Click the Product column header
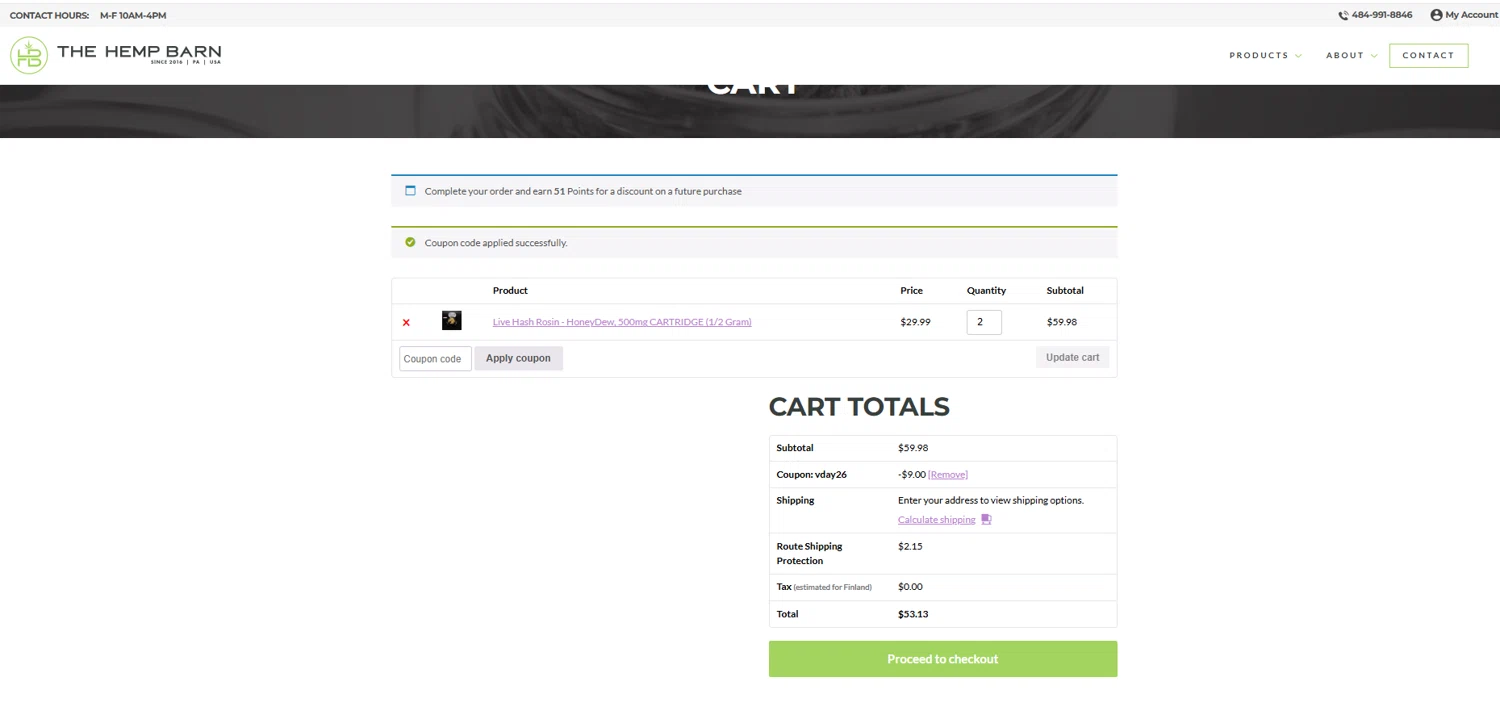This screenshot has width=1500, height=707. pyautogui.click(x=510, y=290)
